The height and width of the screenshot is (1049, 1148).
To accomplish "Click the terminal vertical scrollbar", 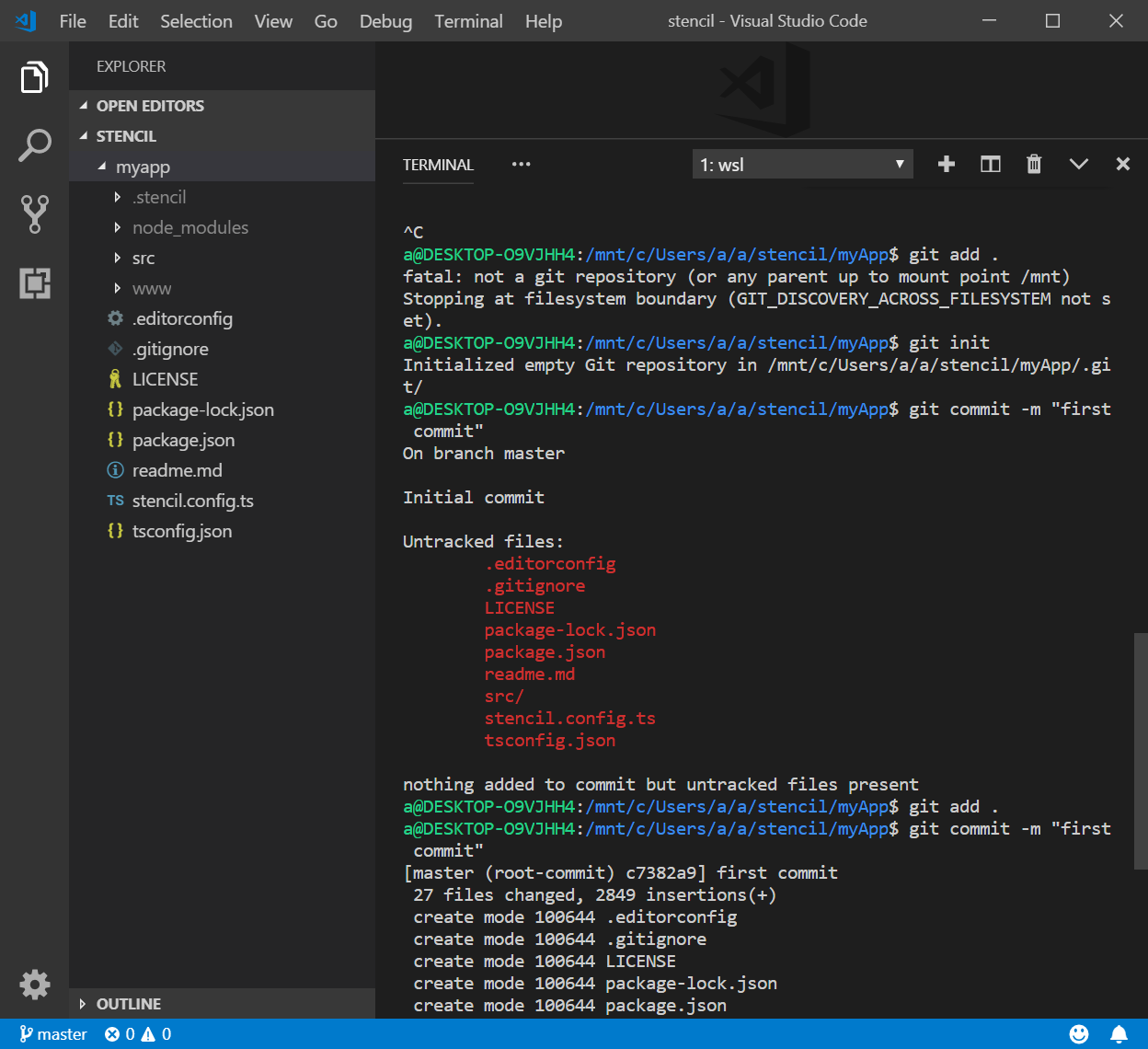I will click(x=1141, y=750).
